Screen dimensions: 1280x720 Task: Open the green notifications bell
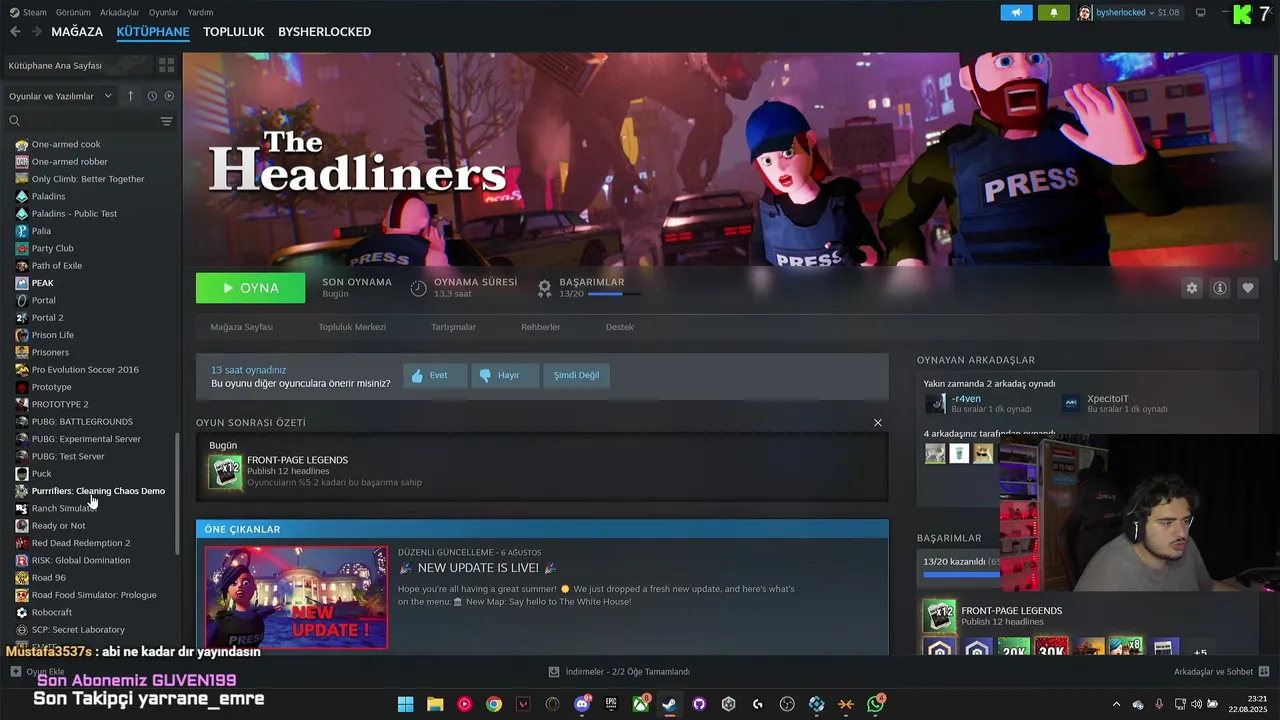pyautogui.click(x=1053, y=12)
